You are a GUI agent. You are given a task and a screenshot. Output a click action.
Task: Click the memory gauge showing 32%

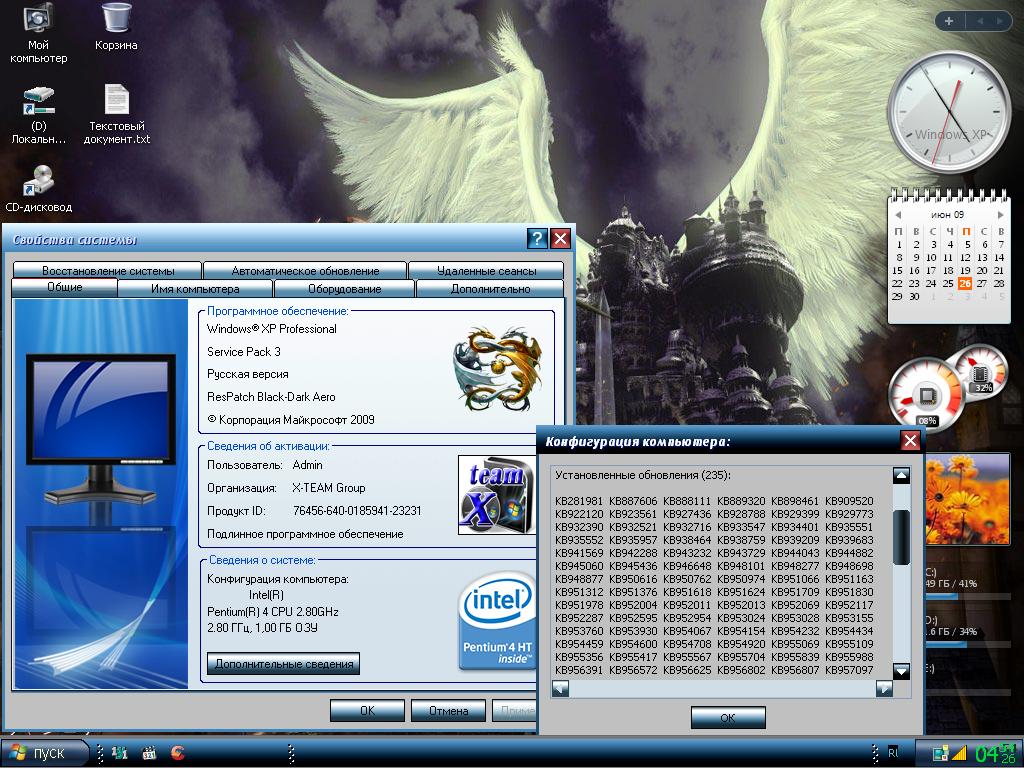pos(980,374)
